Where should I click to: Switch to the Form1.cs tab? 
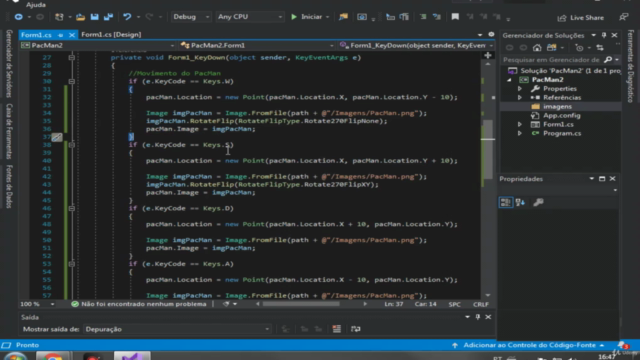pyautogui.click(x=36, y=35)
